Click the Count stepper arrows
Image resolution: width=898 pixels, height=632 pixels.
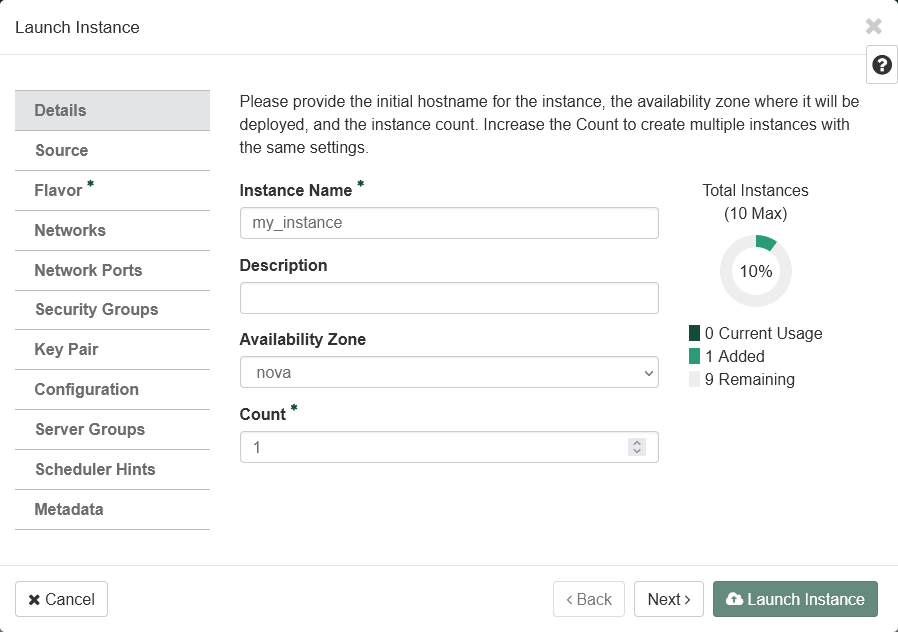637,447
